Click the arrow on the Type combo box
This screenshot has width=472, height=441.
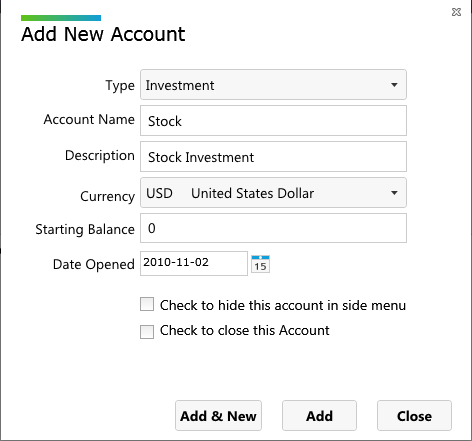pyautogui.click(x=394, y=85)
